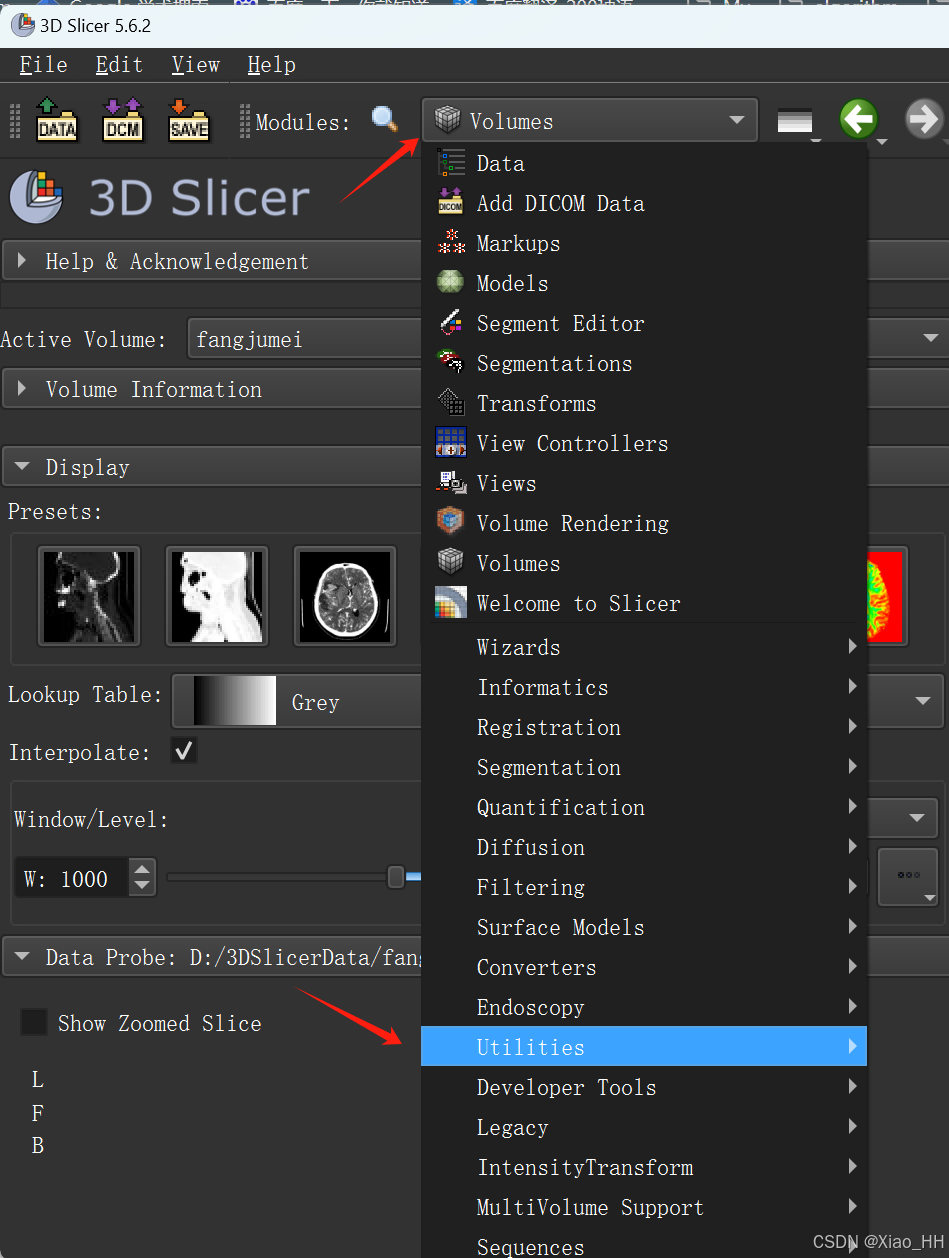Image resolution: width=949 pixels, height=1258 pixels.
Task: Open the Modules Volumes dropdown
Action: 590,121
